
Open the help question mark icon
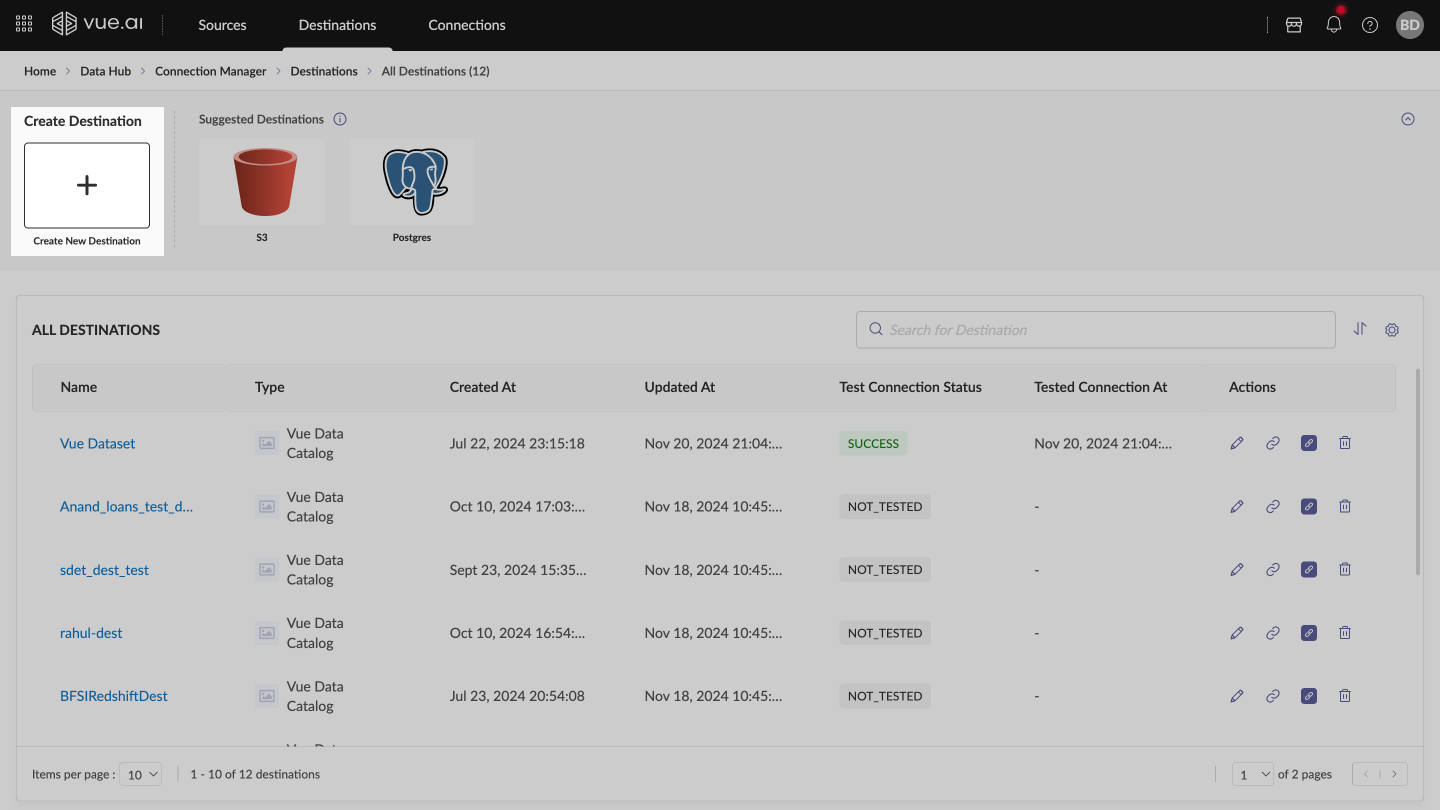[1370, 25]
